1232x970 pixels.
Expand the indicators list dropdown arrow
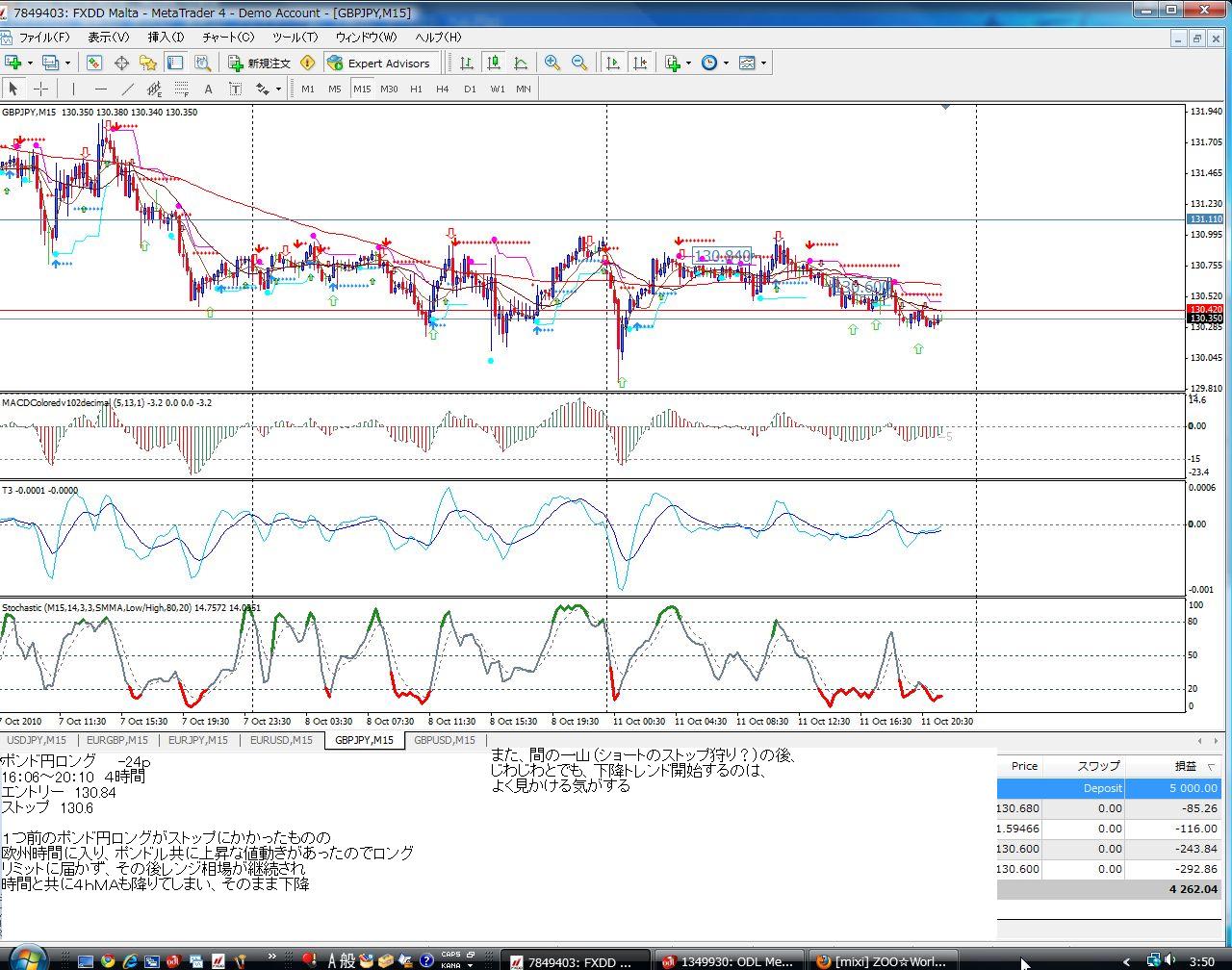click(x=688, y=64)
